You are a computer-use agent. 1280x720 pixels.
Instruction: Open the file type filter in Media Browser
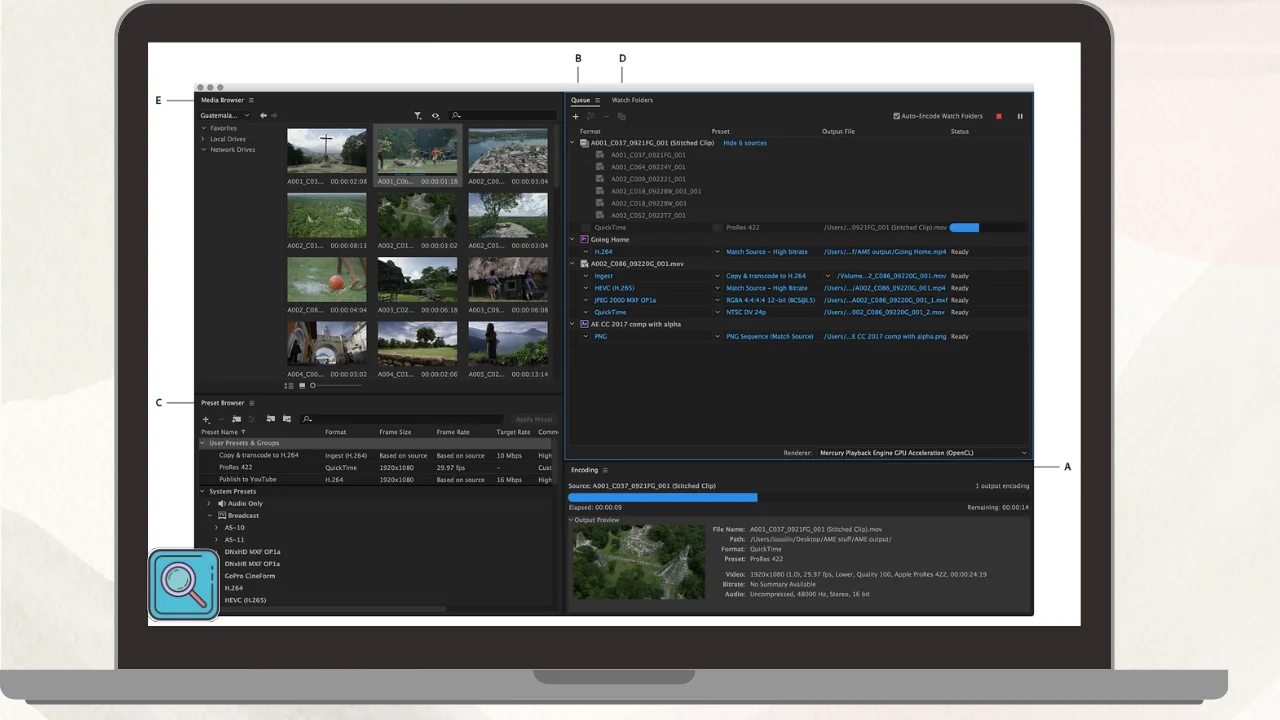(418, 116)
